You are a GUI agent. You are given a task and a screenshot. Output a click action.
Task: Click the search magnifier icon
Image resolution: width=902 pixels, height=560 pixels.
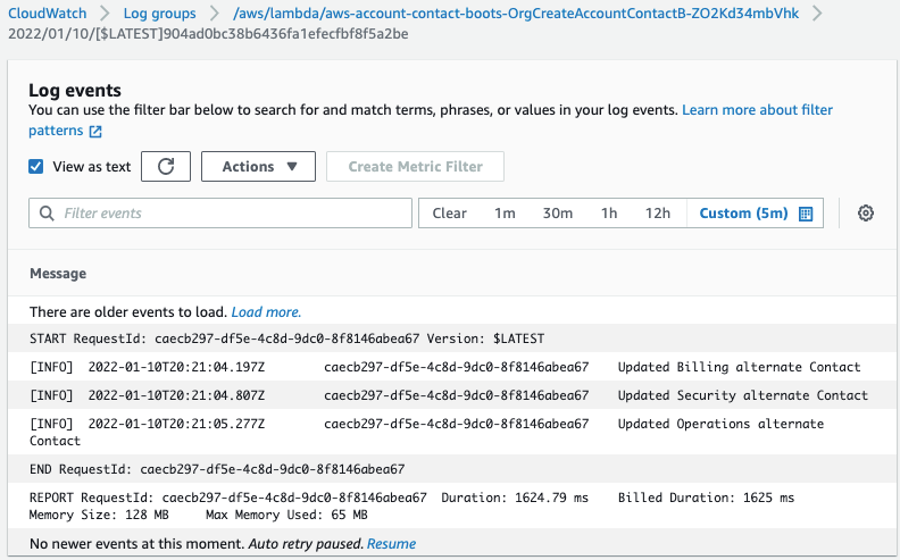pyautogui.click(x=47, y=214)
